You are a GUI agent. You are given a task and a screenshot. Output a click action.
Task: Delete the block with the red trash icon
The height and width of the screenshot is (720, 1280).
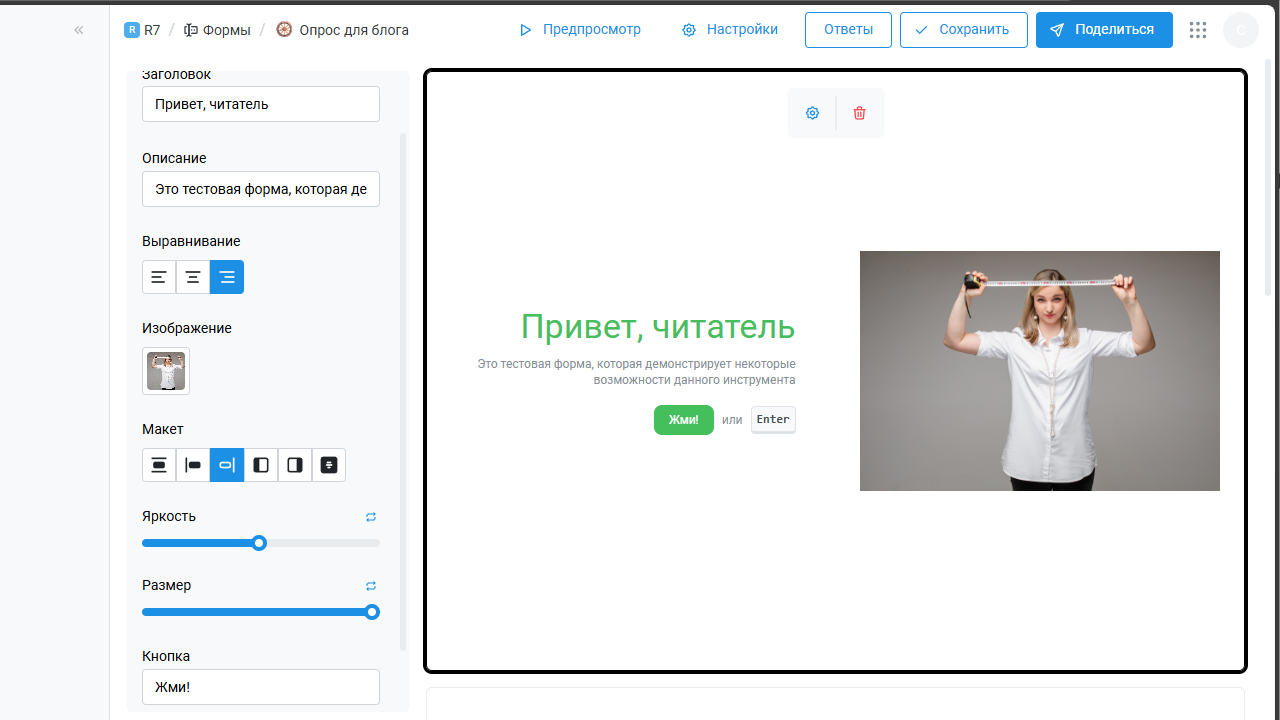[859, 113]
